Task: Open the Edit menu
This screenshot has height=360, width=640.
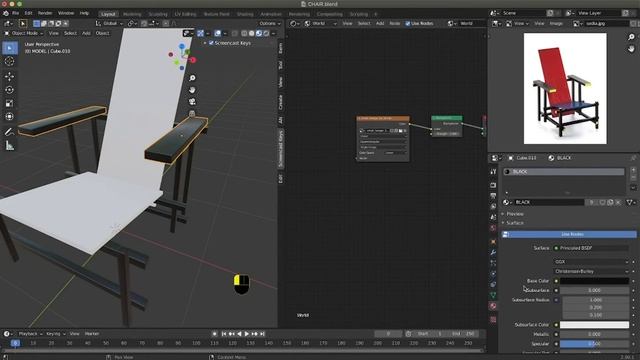Action: tap(28, 13)
